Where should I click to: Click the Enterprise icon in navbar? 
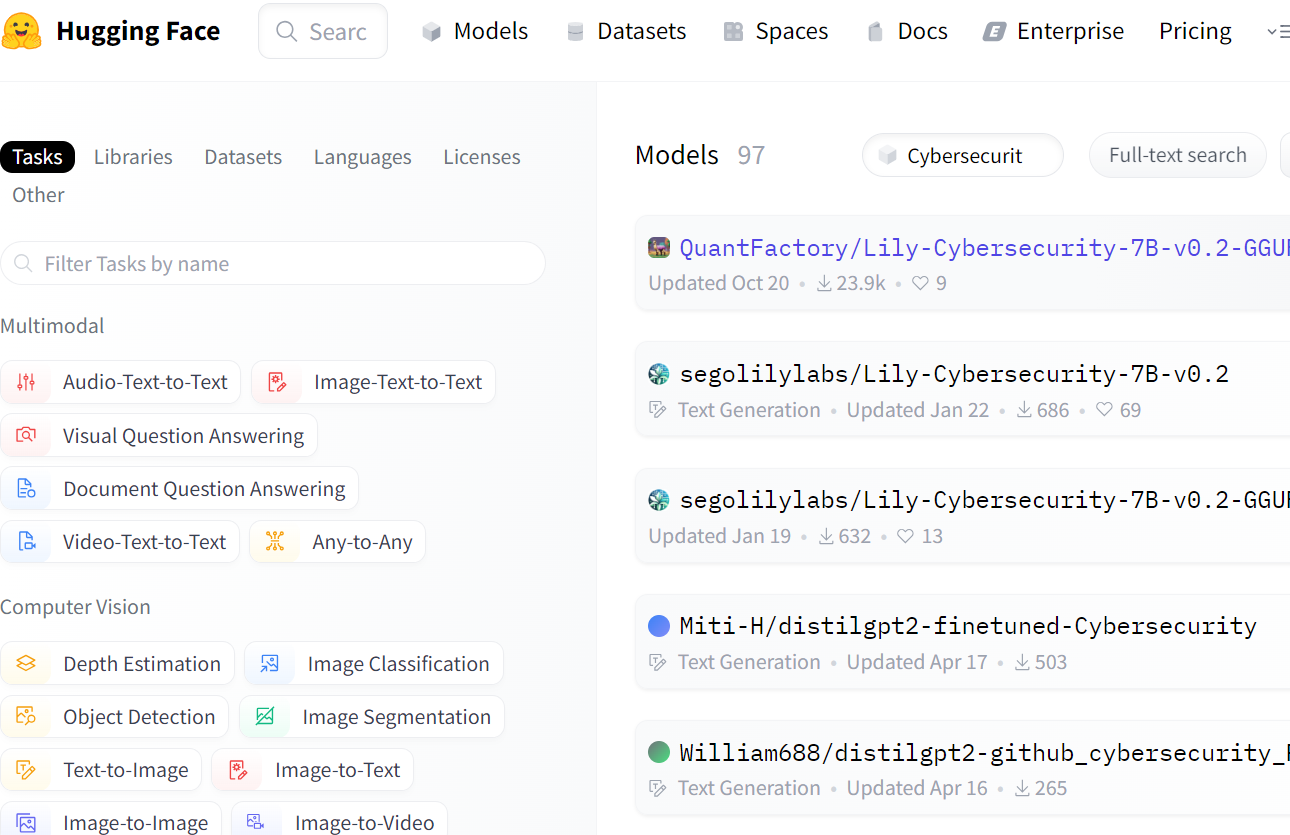994,32
